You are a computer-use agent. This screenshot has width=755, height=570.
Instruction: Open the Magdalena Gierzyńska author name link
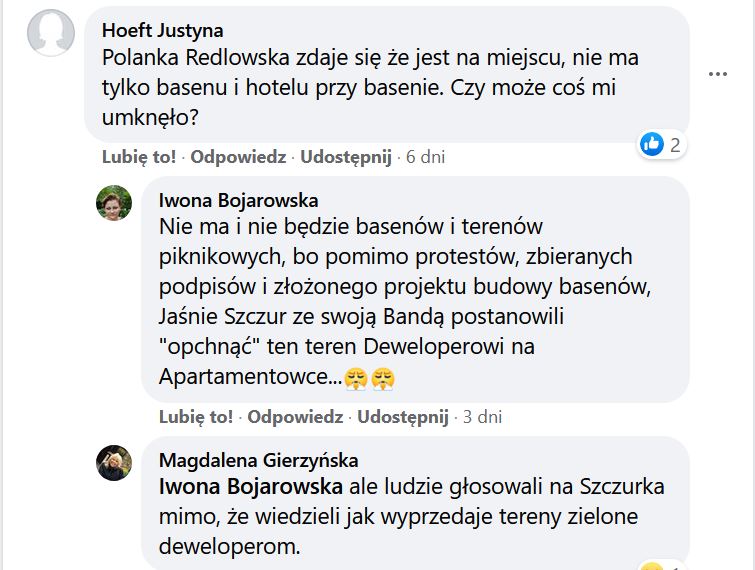coord(258,461)
